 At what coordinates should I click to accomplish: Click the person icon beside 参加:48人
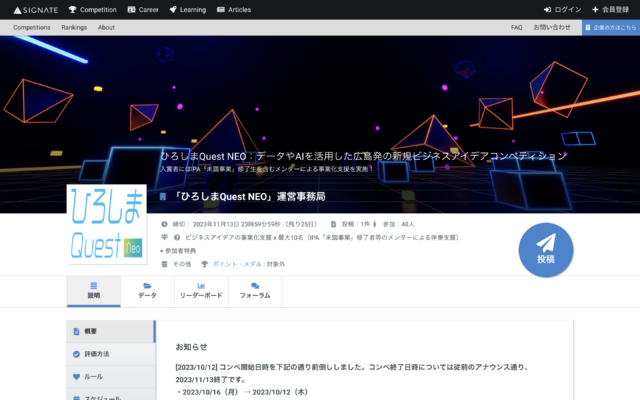click(x=375, y=224)
